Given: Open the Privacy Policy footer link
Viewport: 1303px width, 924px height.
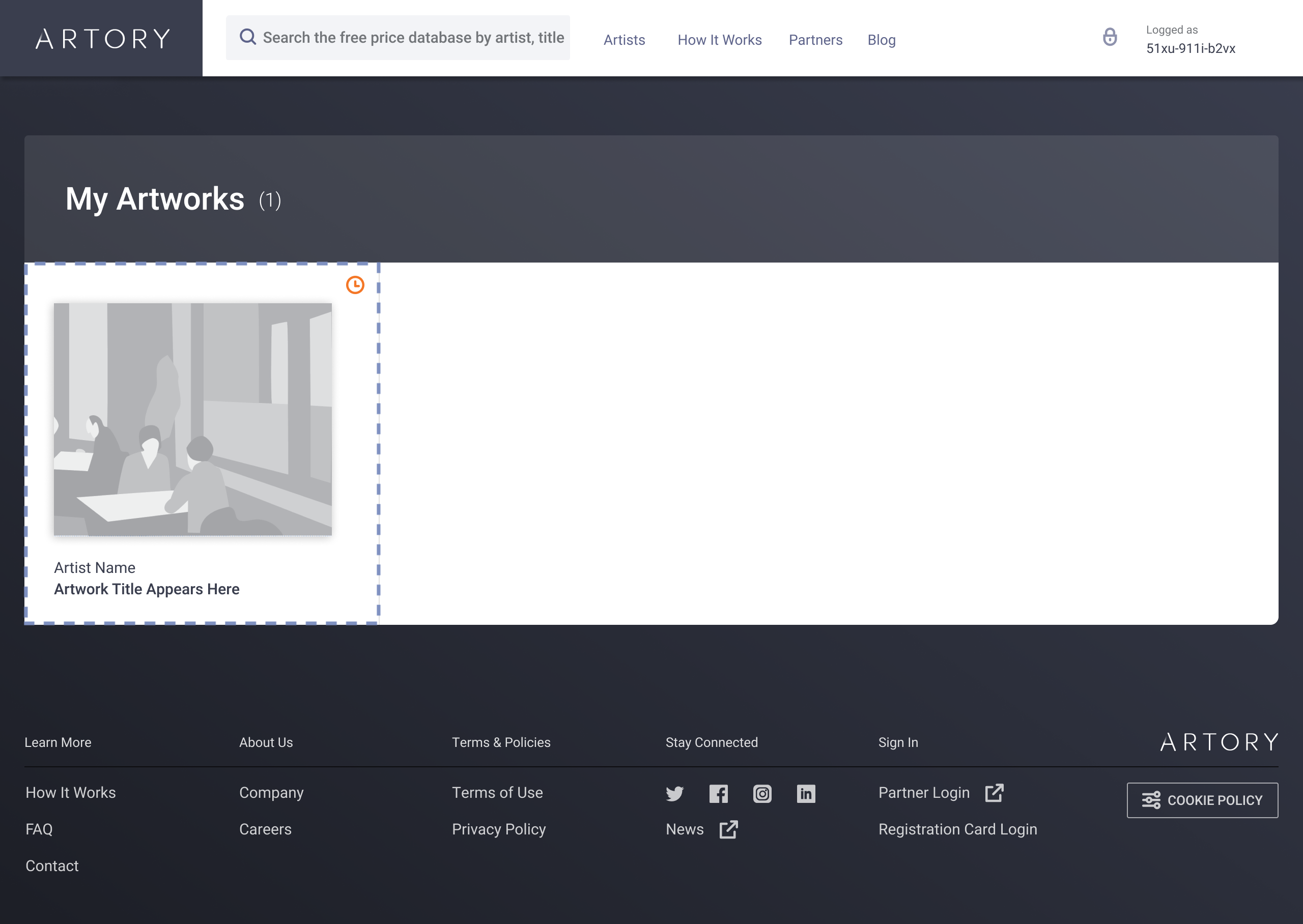Looking at the screenshot, I should click(x=498, y=829).
